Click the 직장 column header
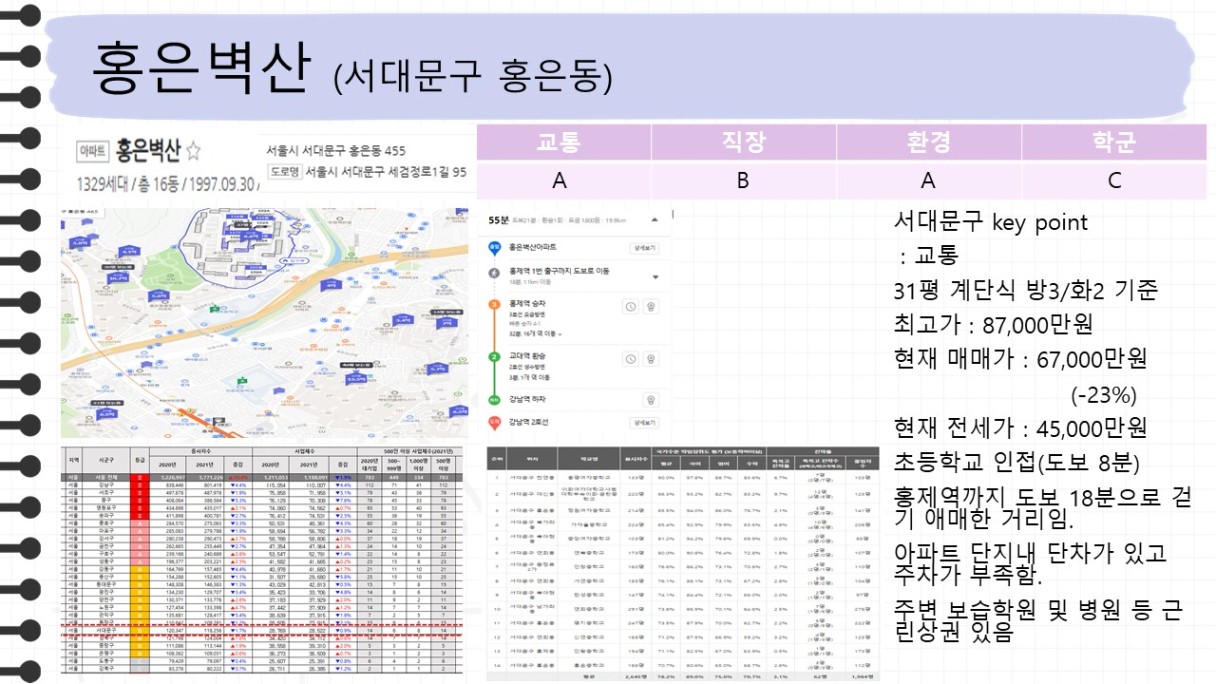This screenshot has height=684, width=1216. pos(743,142)
